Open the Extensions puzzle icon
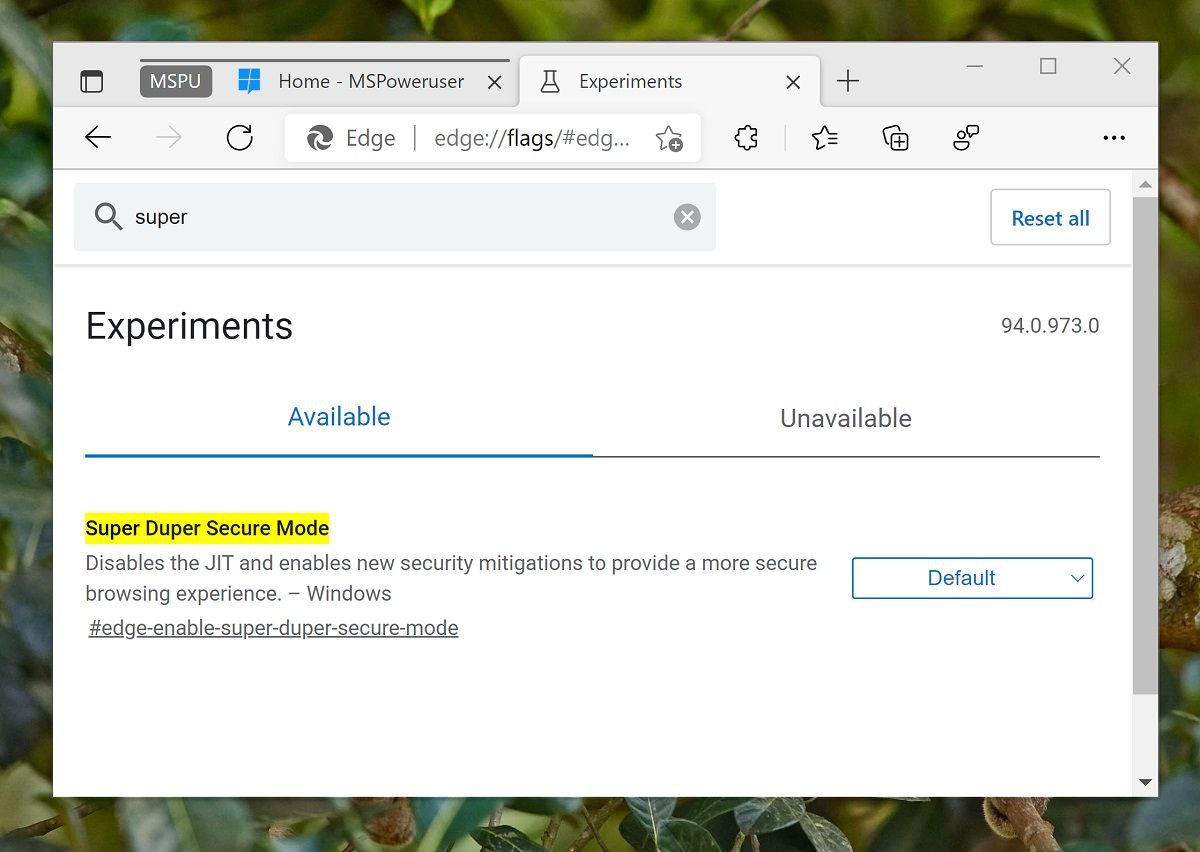The image size is (1200, 852). coord(746,138)
